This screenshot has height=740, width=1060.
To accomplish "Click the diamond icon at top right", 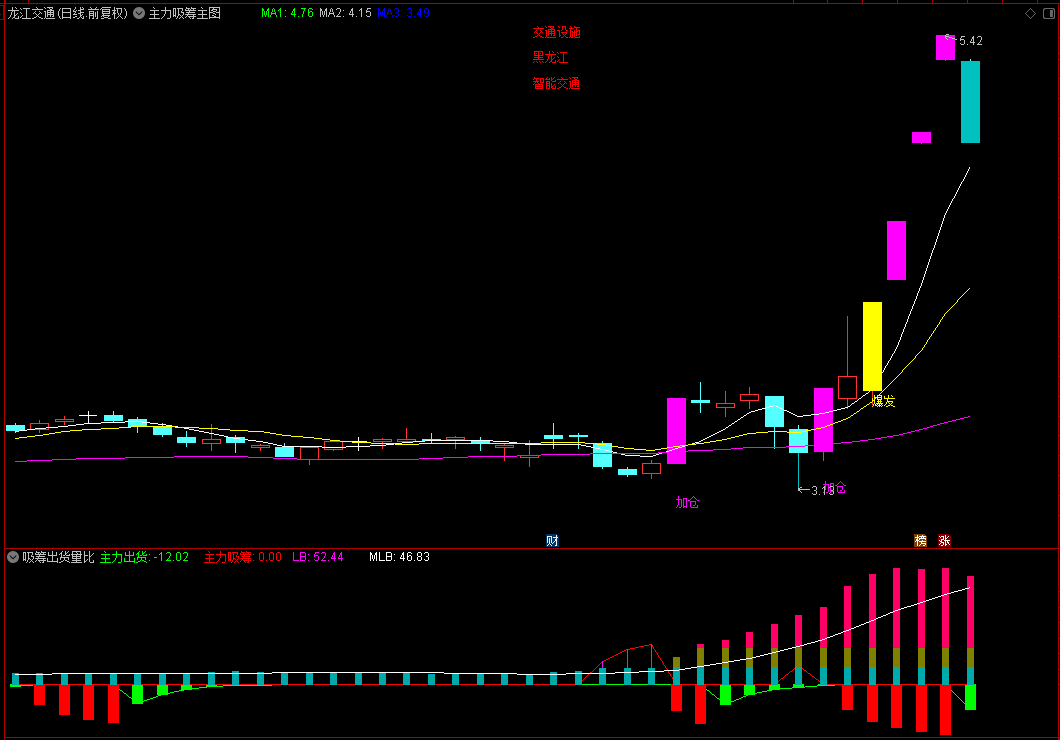I will [x=1030, y=14].
